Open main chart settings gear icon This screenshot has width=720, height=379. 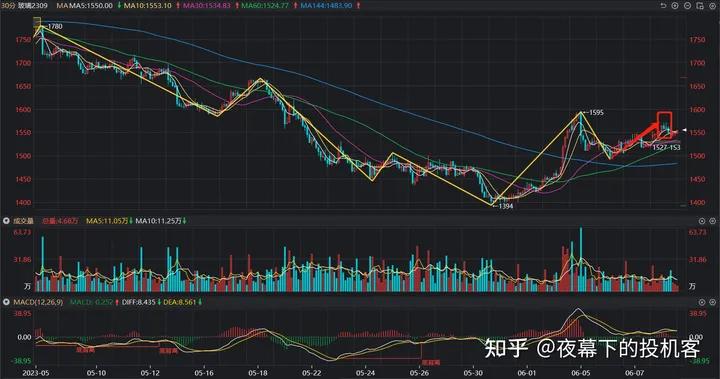712,6
